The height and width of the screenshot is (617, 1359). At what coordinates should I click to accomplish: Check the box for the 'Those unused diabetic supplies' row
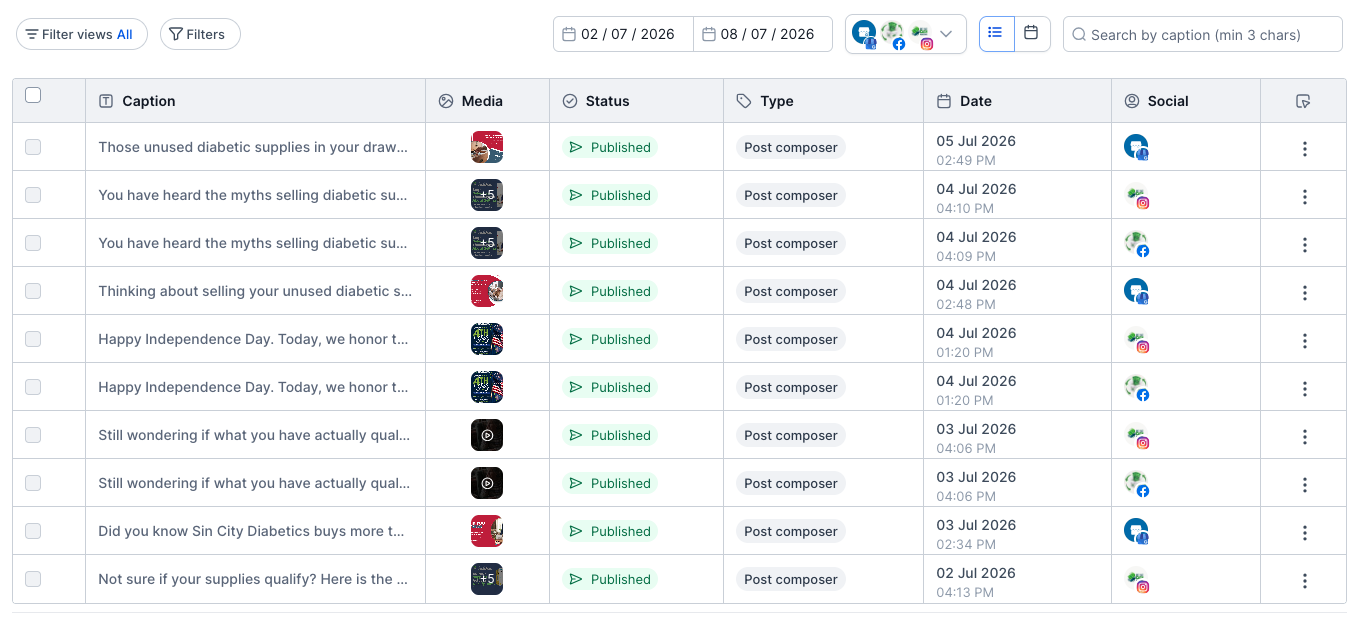[33, 147]
